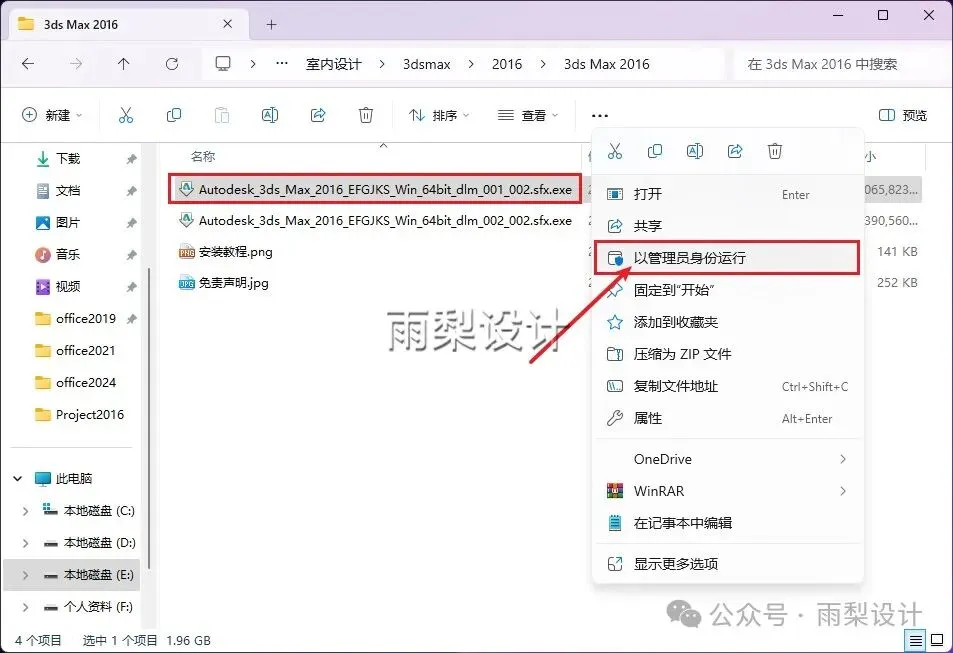The image size is (953, 653).
Task: Choose 打开 from the context menu
Action: [728, 194]
